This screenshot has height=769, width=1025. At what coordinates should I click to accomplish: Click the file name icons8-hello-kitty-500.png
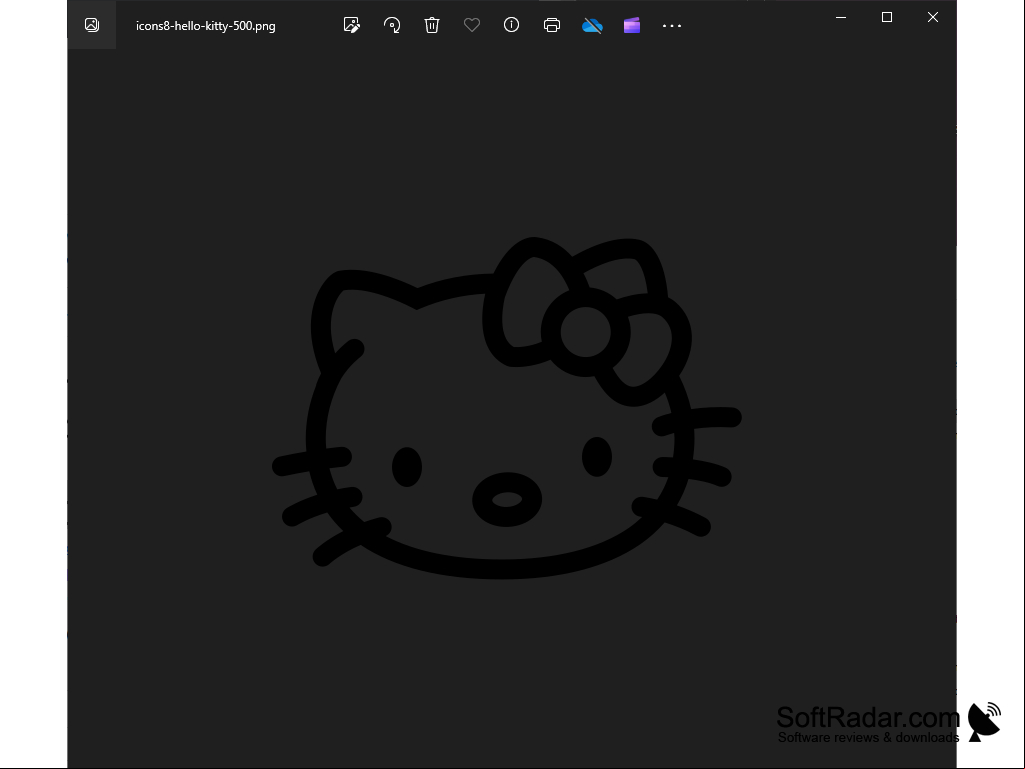pos(206,26)
